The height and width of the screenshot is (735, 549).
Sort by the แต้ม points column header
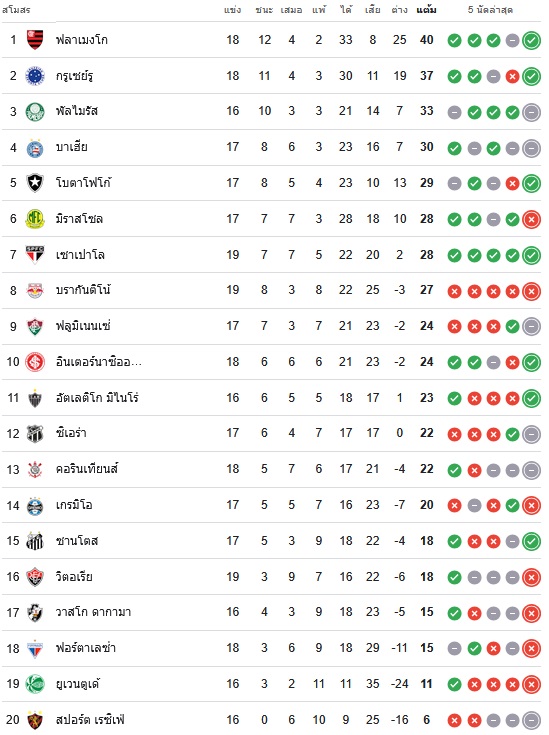(x=426, y=10)
